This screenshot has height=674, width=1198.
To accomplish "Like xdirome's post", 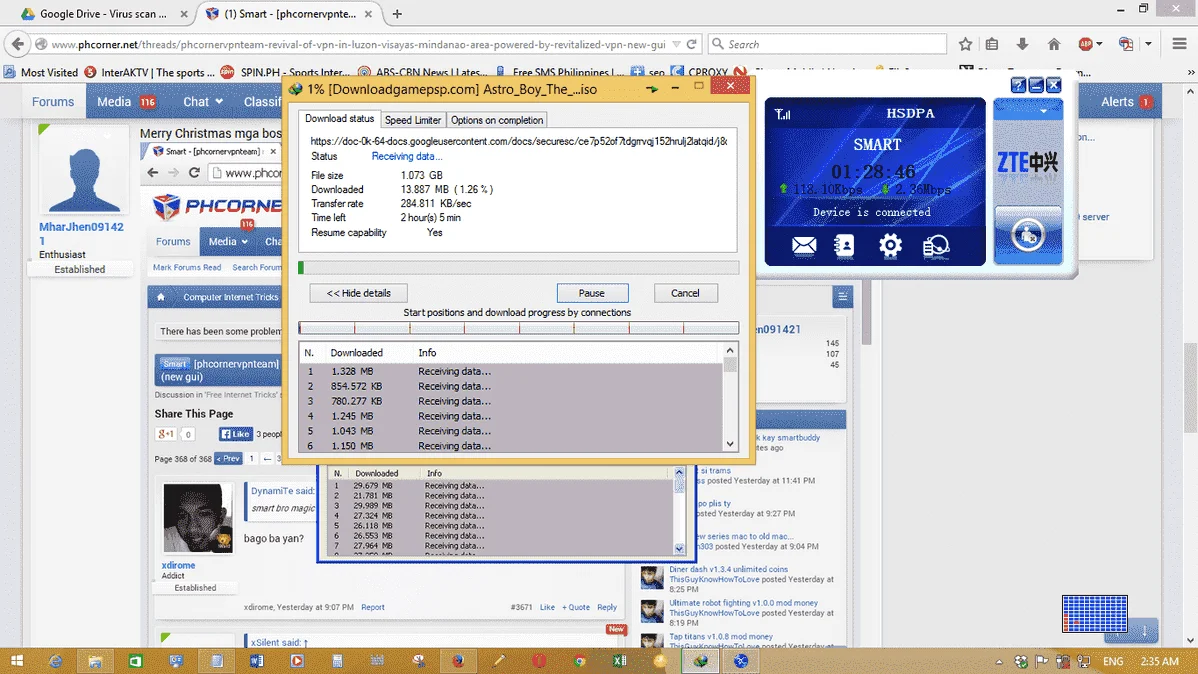I will pyautogui.click(x=547, y=608).
